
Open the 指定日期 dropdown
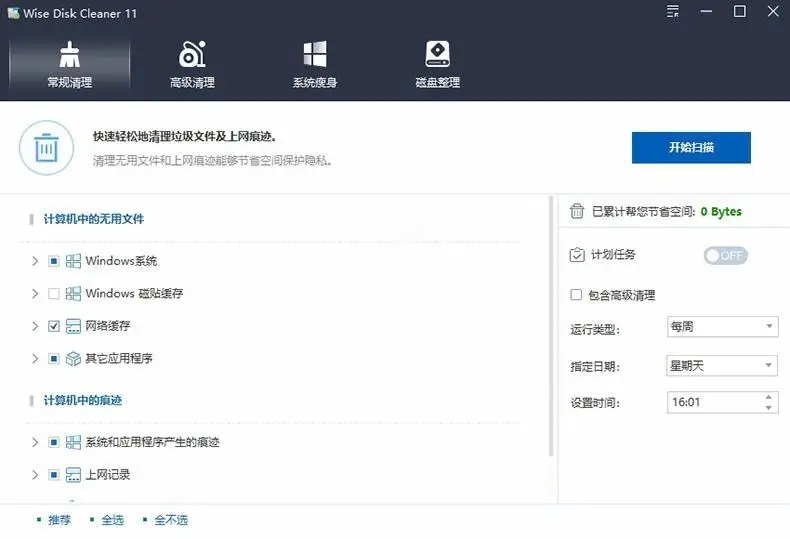click(722, 365)
